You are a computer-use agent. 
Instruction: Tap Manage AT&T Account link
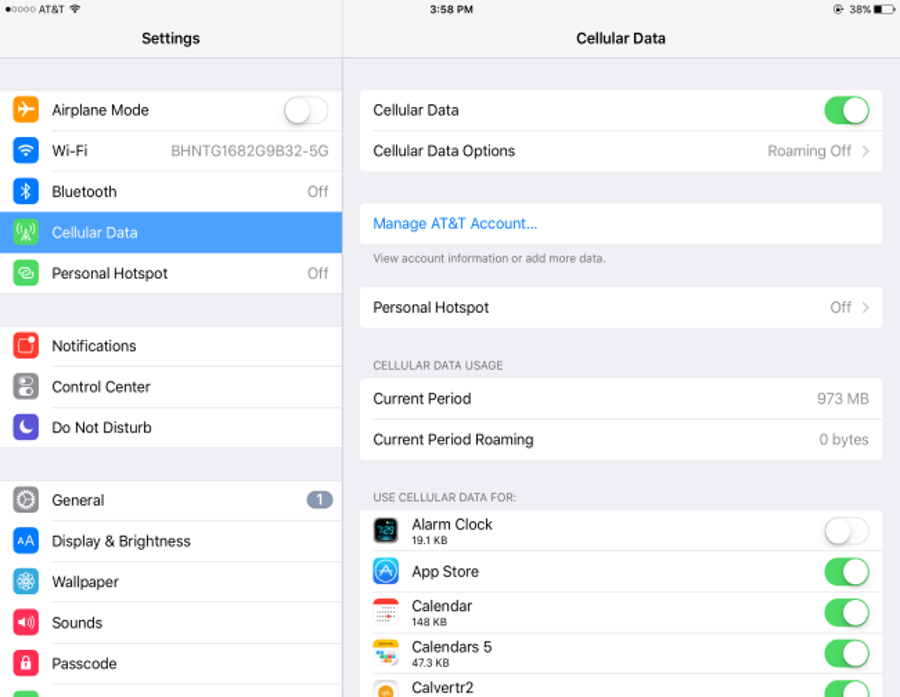tap(455, 223)
